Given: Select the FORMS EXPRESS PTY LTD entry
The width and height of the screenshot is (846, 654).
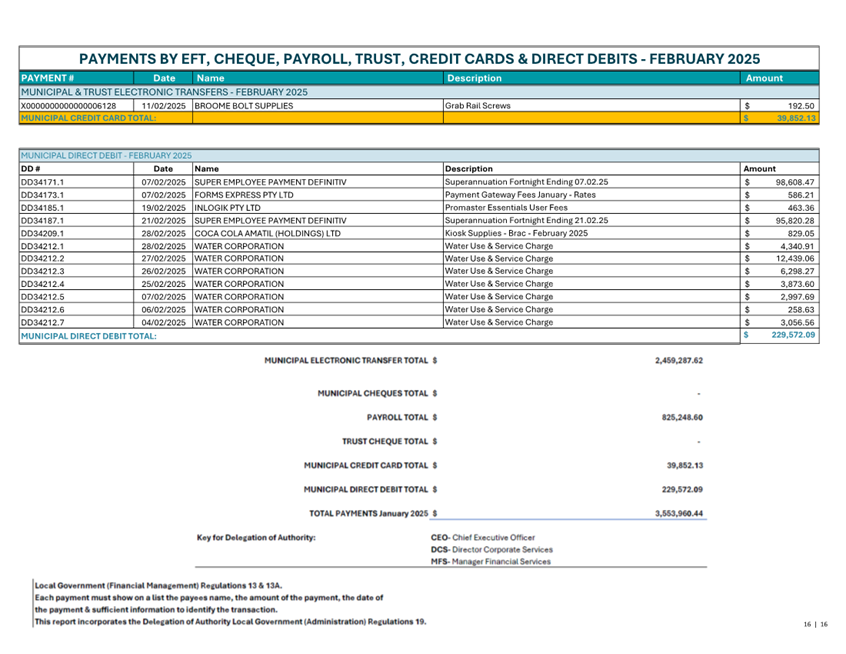Looking at the screenshot, I should (244, 195).
